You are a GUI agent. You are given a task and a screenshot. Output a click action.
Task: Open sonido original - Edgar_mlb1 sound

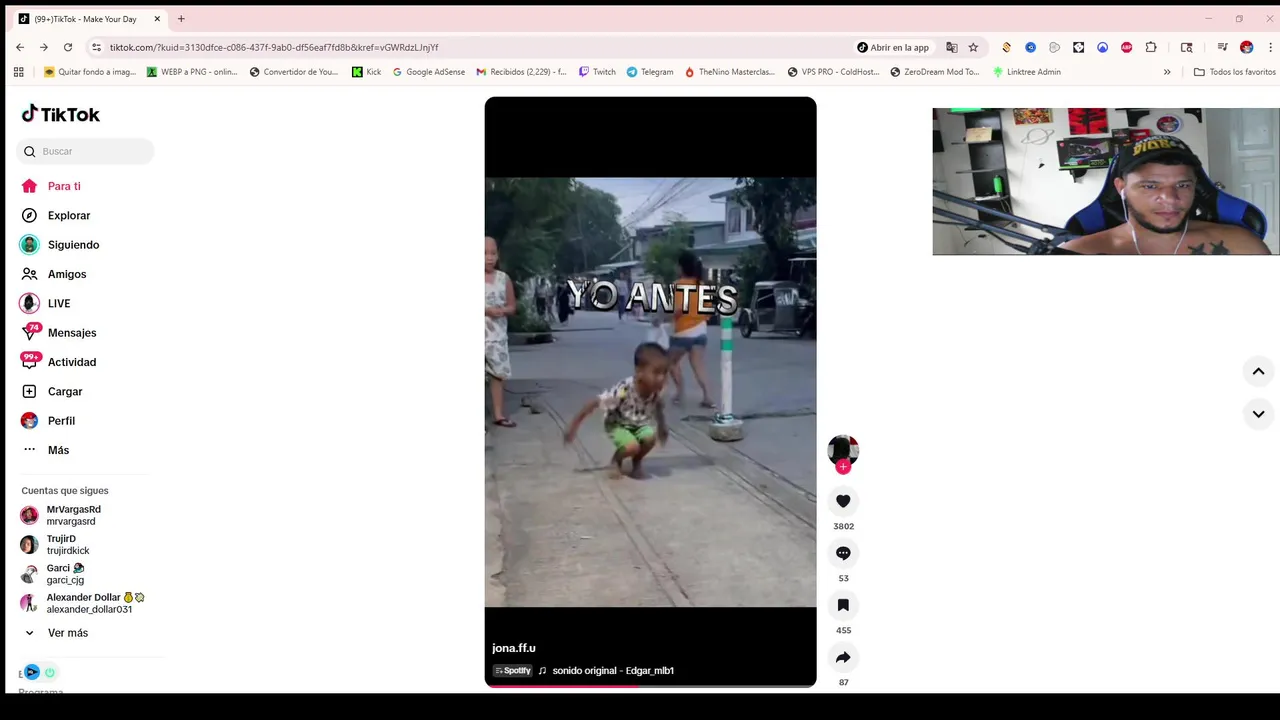[613, 671]
